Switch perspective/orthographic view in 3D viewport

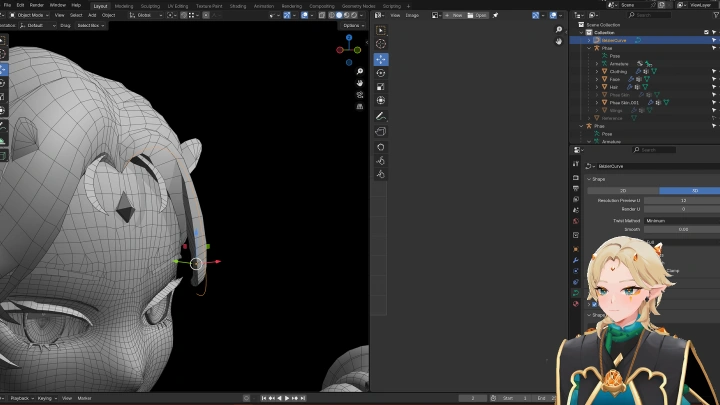tap(360, 106)
